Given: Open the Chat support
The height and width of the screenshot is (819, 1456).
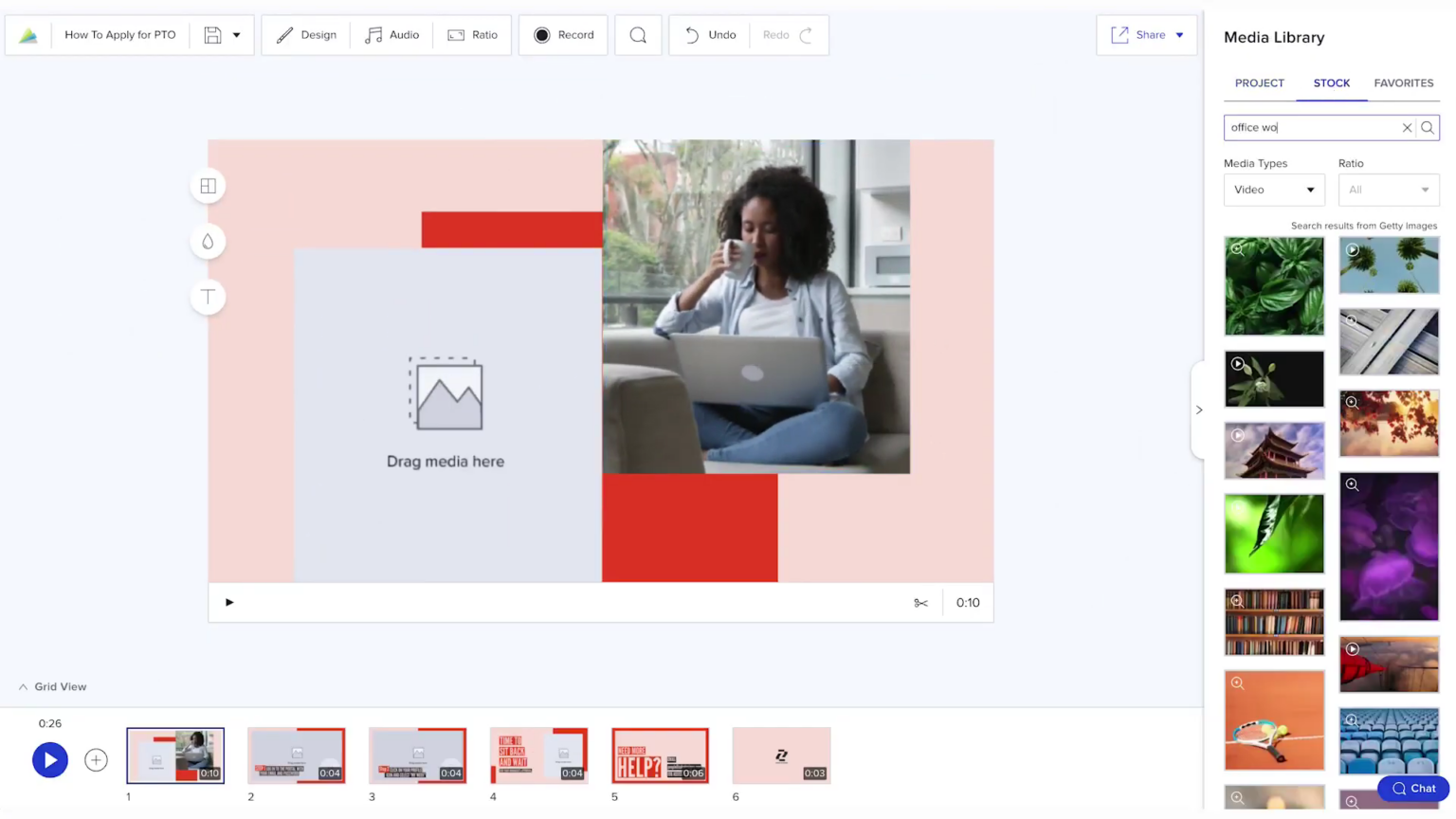Looking at the screenshot, I should (1411, 788).
